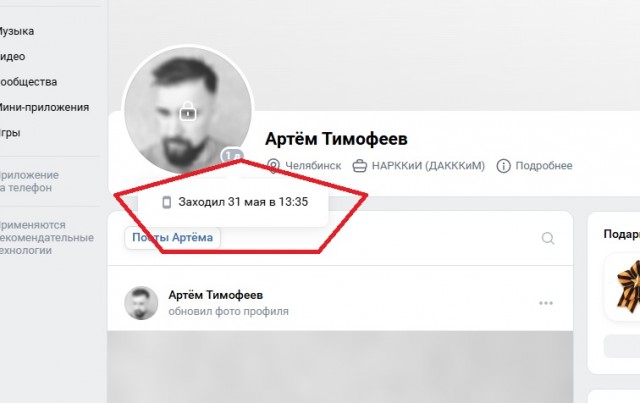
Task: Click the info icon near Подробнее
Action: (x=503, y=166)
